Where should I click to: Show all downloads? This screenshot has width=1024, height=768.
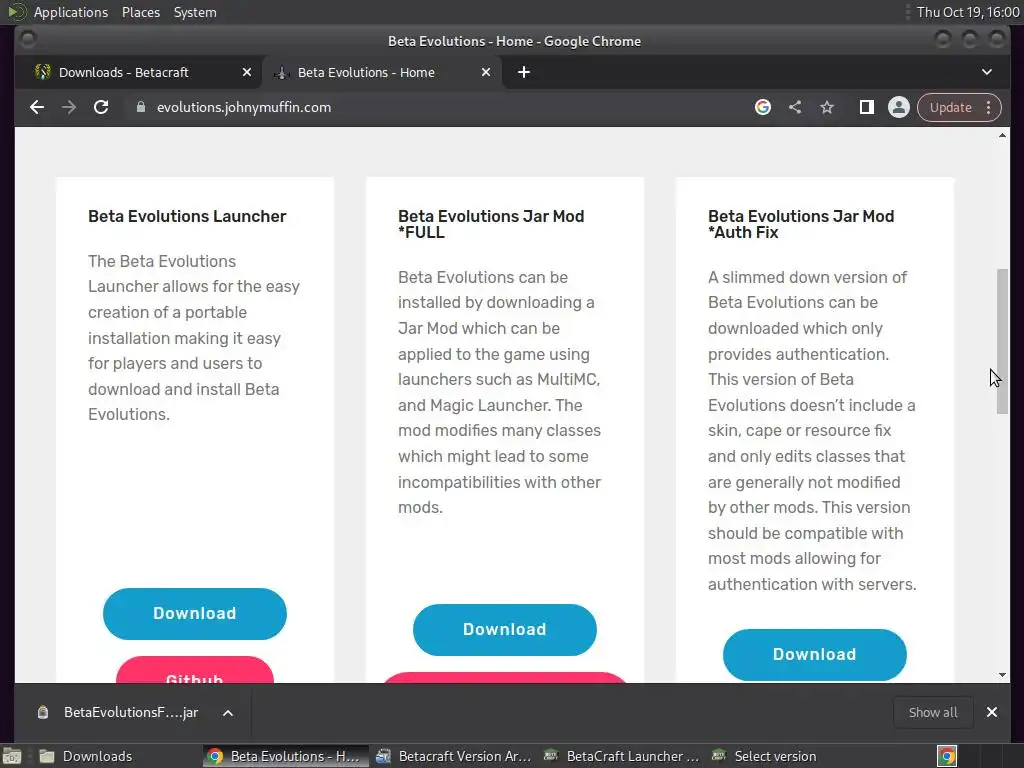coord(933,712)
